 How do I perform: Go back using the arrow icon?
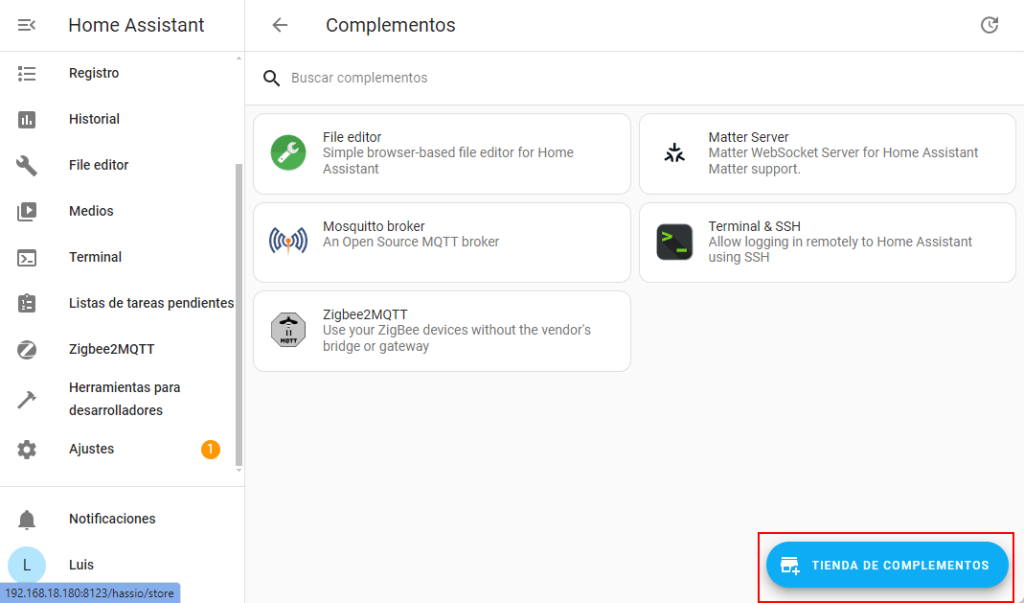[280, 26]
